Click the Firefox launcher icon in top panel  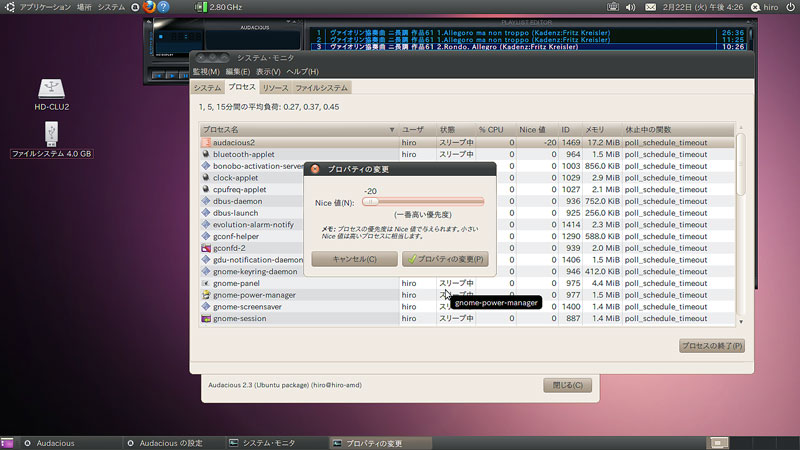click(148, 7)
